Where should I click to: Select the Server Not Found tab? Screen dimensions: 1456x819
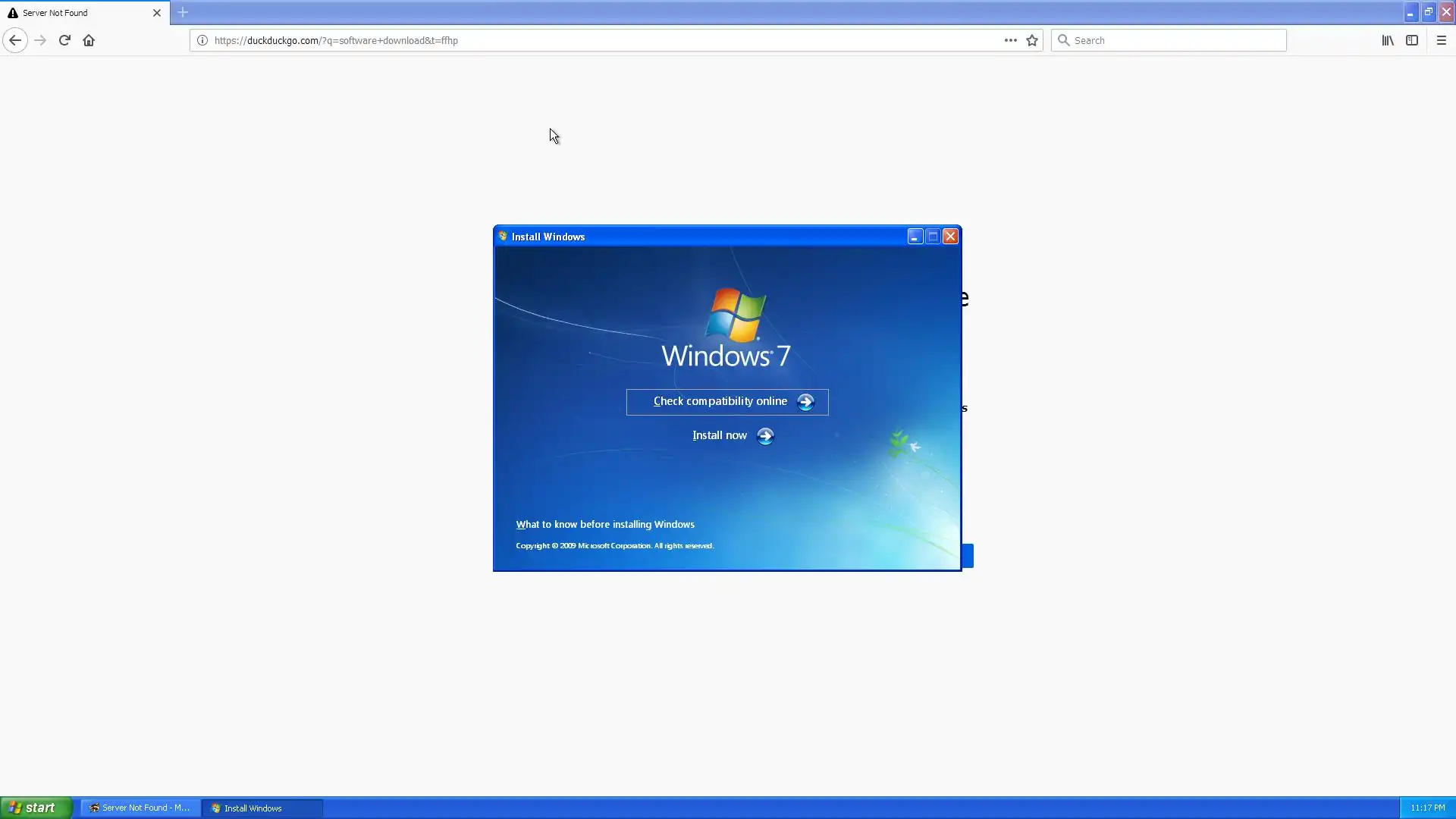point(76,13)
